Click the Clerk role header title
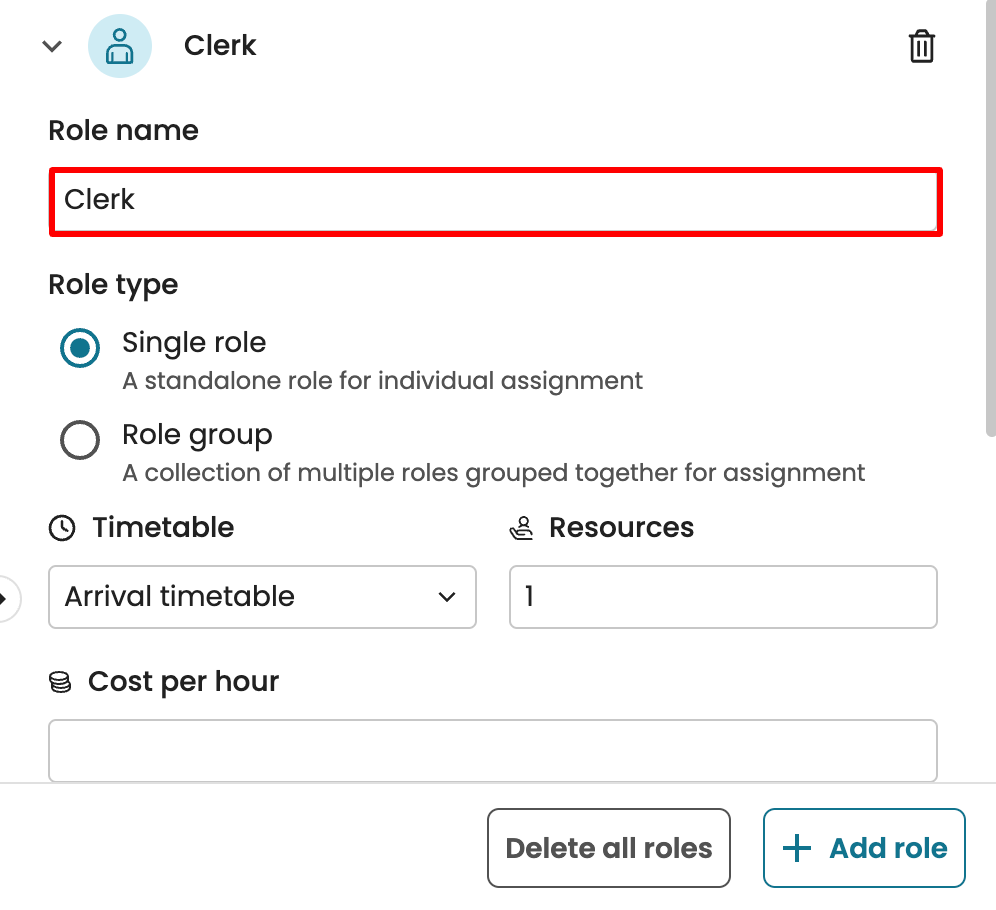 tap(220, 46)
